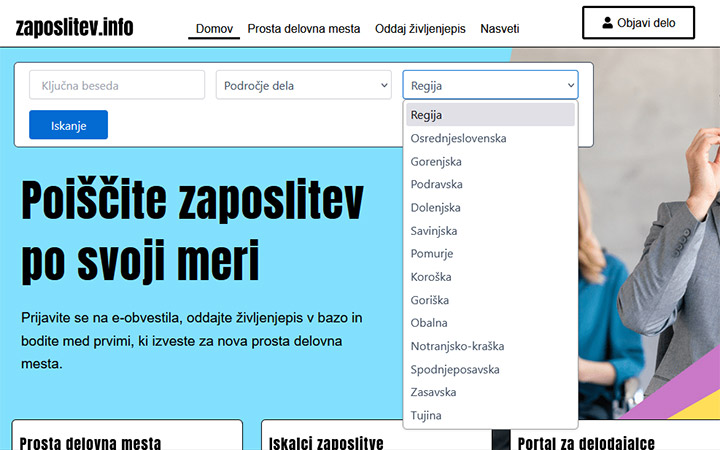
Task: Select Podravska in the region list
Action: pyautogui.click(x=436, y=184)
